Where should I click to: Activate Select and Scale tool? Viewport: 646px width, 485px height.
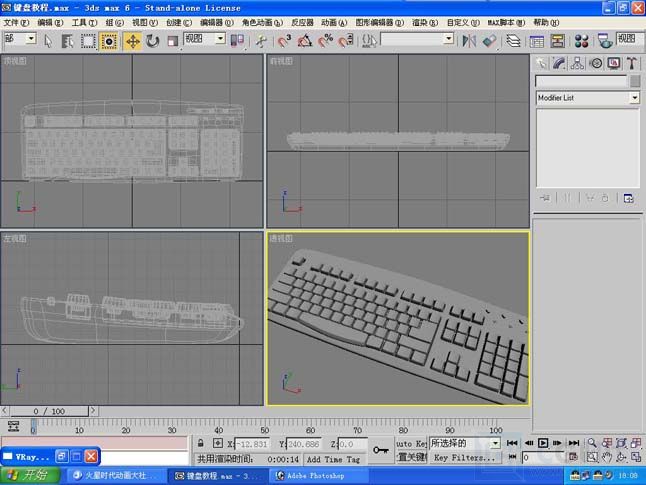[x=172, y=41]
